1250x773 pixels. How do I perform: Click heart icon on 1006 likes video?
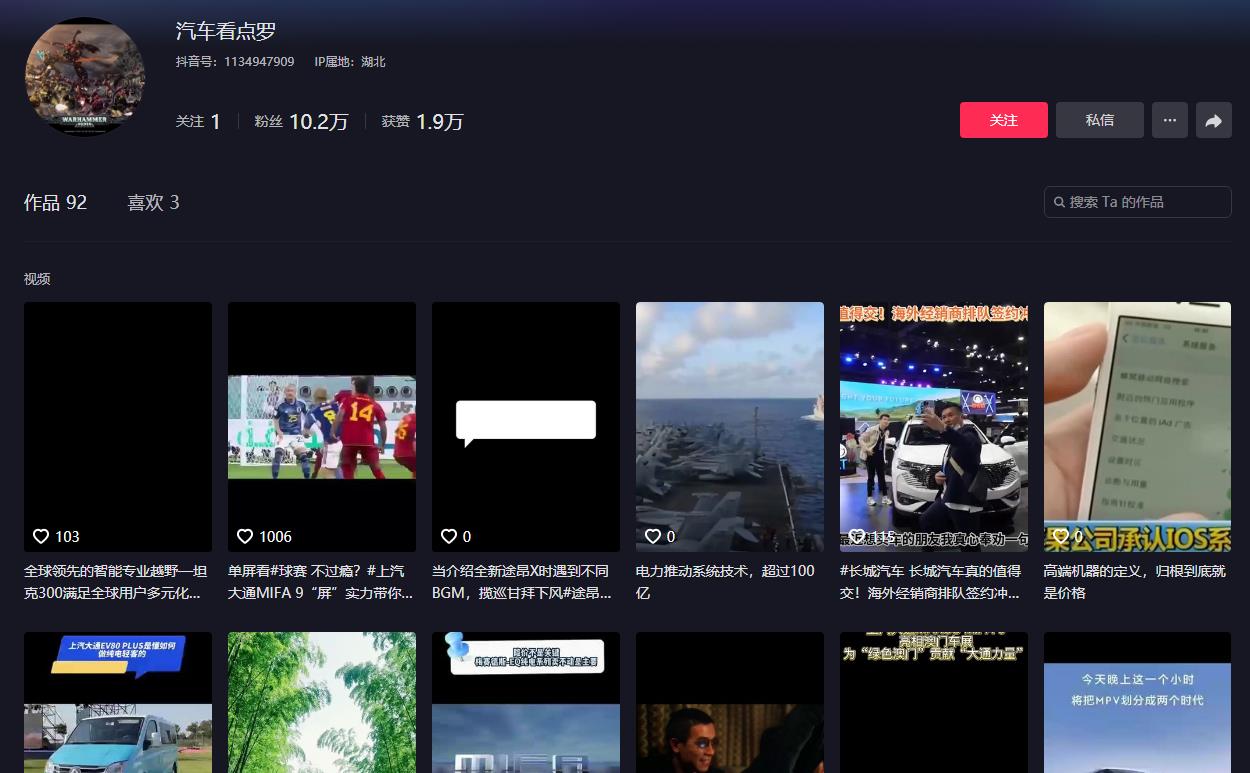tap(245, 536)
